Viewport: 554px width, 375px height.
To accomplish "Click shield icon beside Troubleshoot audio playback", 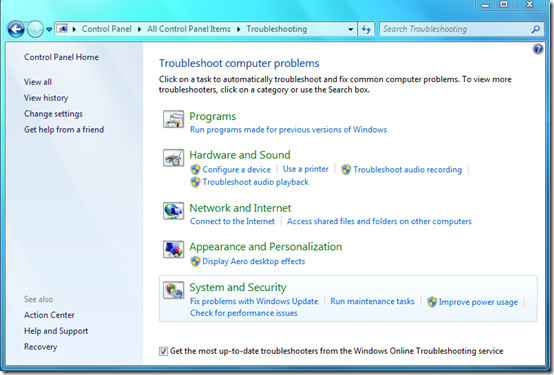I will coord(195,182).
